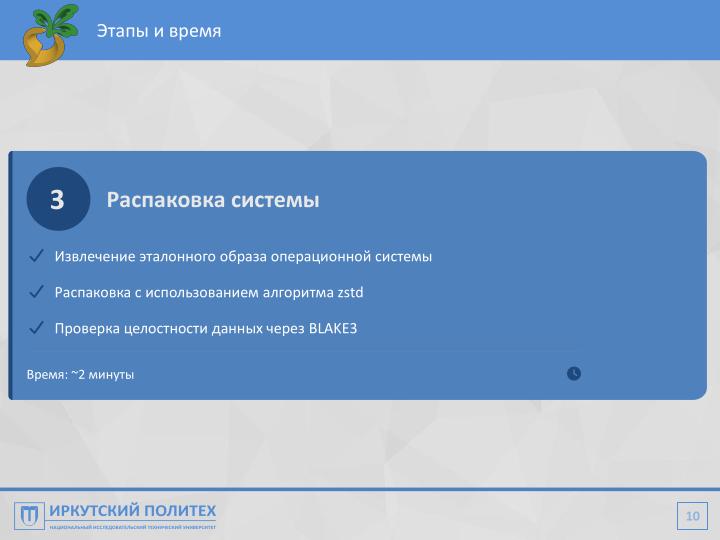Click the university subtitle under the wordmark
The width and height of the screenshot is (720, 540).
point(132,526)
